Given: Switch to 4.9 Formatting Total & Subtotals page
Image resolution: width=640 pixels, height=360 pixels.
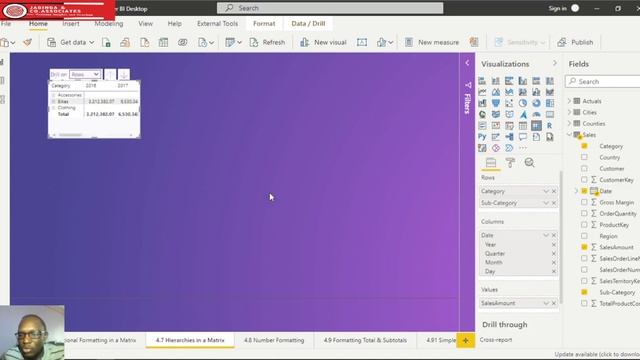Looking at the screenshot, I should click(x=365, y=340).
